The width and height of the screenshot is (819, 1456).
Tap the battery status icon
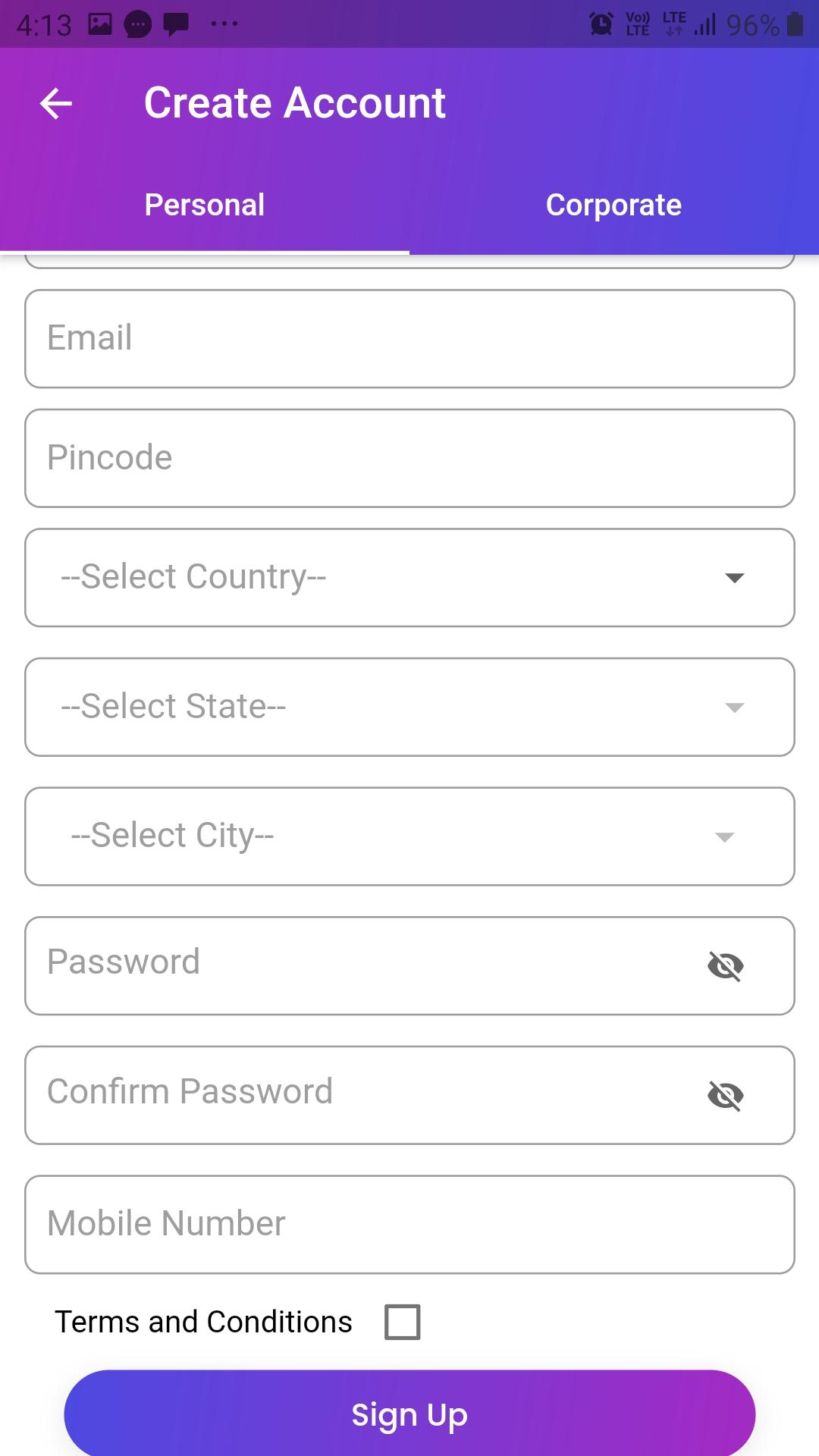[795, 24]
